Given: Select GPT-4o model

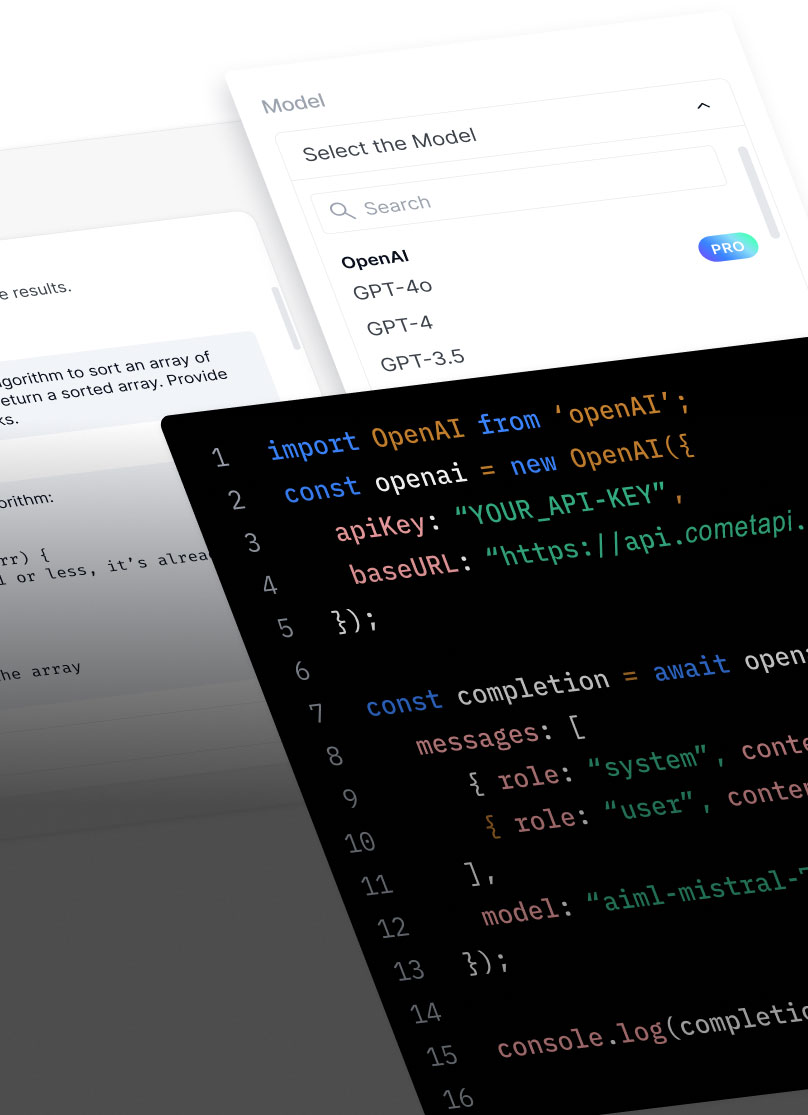Looking at the screenshot, I should click(393, 288).
